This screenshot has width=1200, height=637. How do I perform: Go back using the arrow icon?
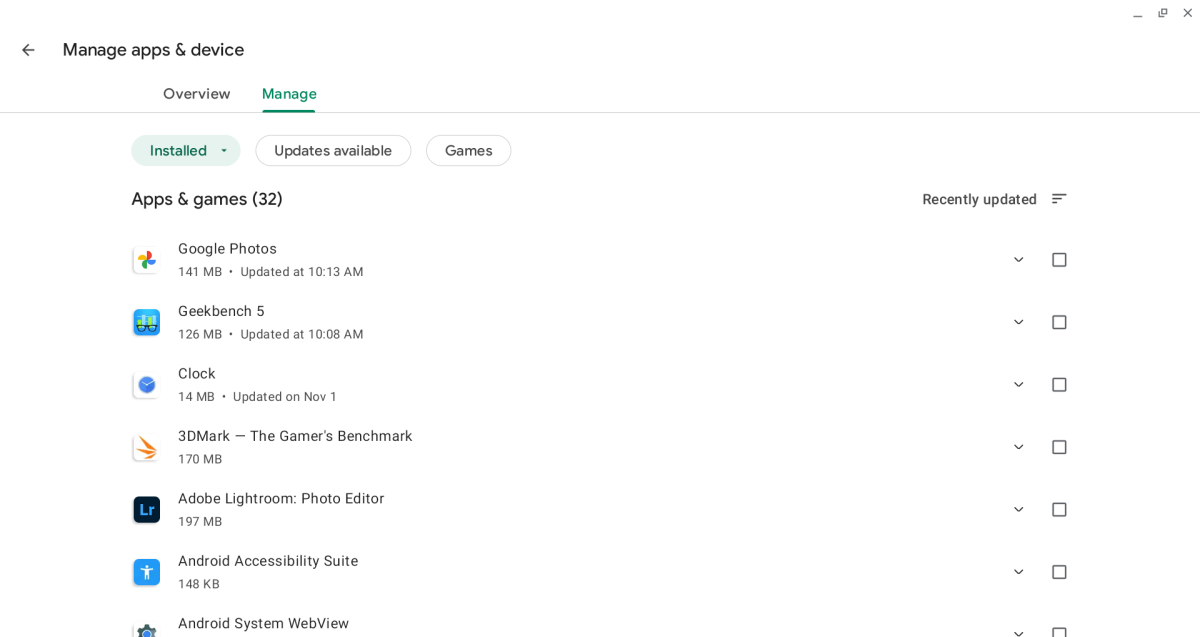(28, 50)
